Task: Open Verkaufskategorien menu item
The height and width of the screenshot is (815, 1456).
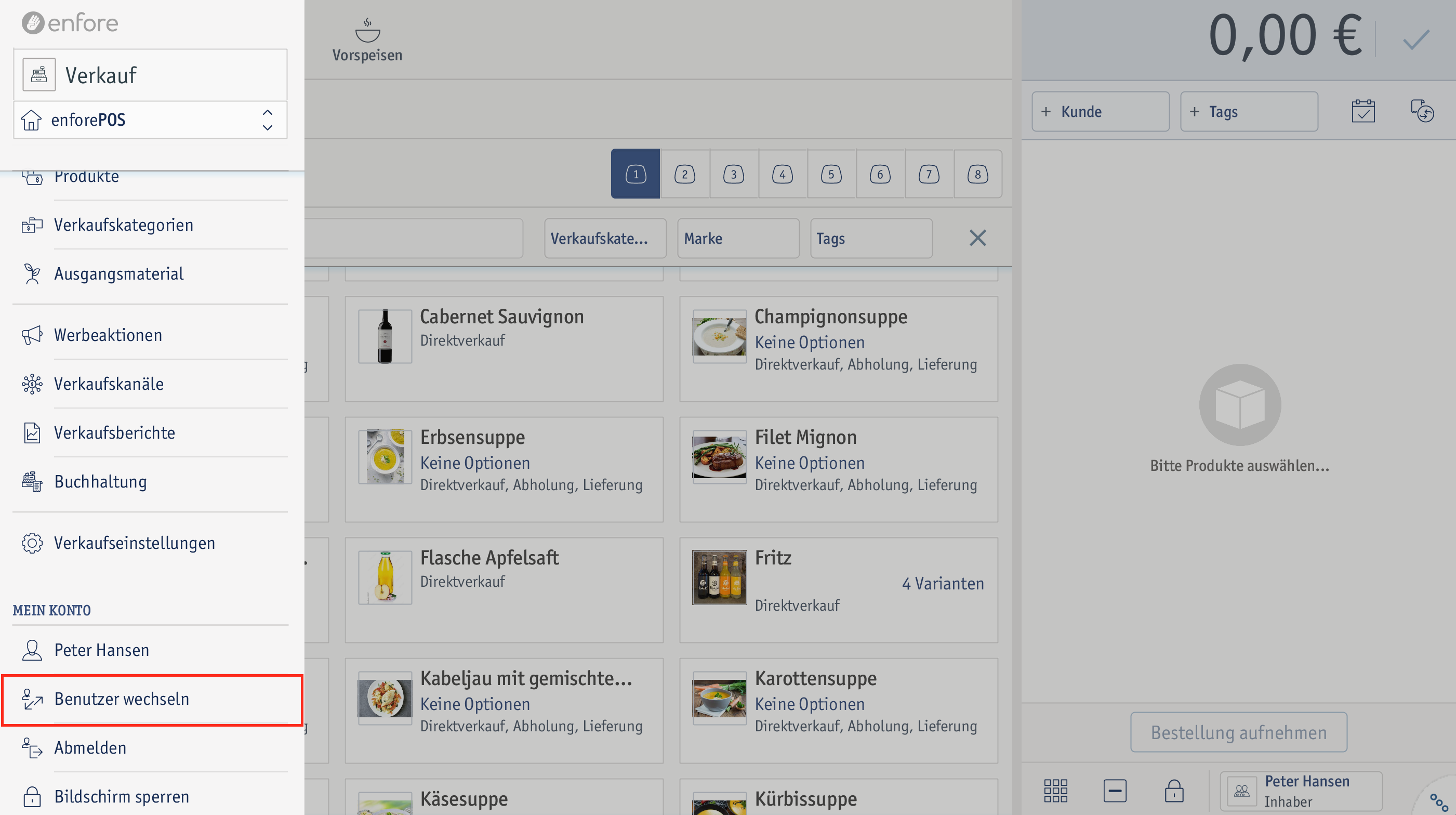Action: coord(150,225)
